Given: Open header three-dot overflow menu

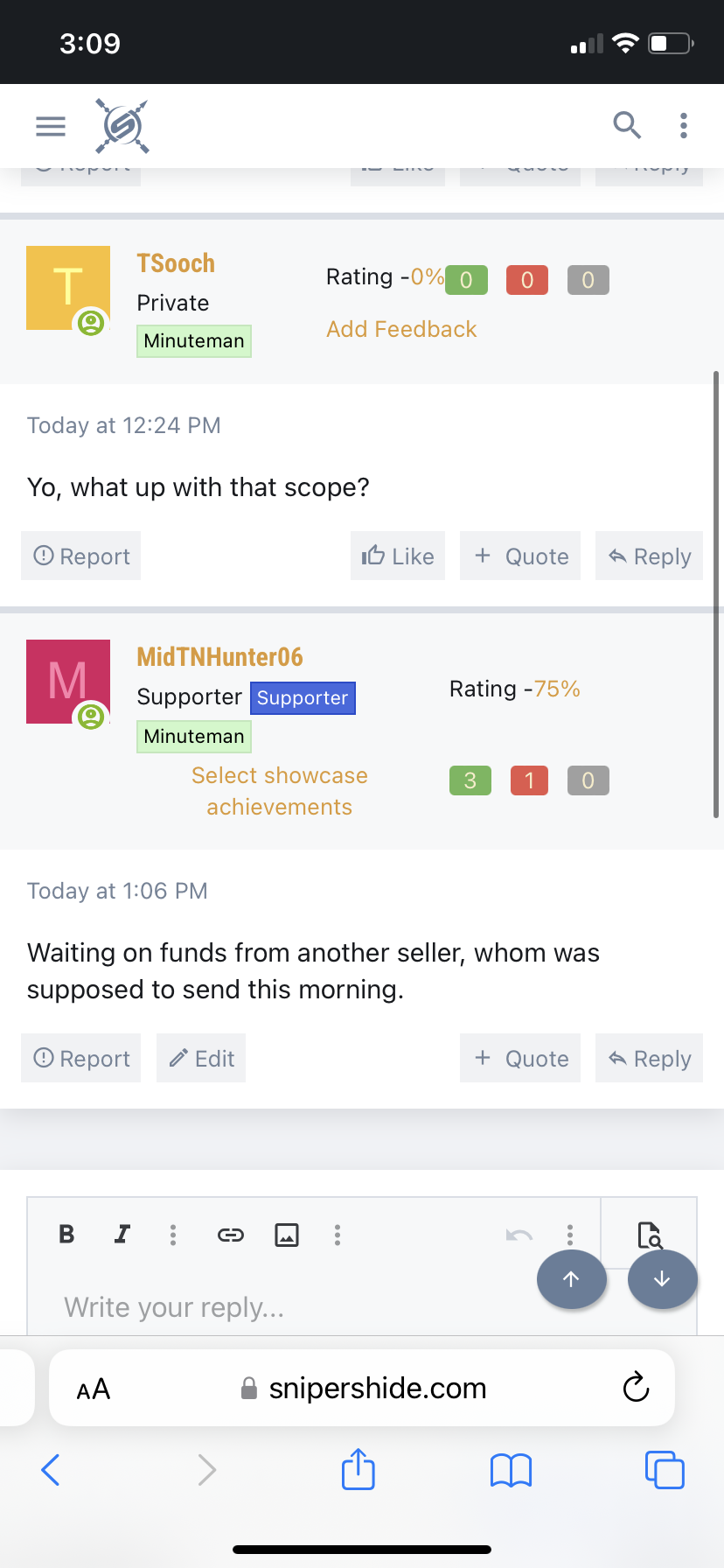Looking at the screenshot, I should click(684, 125).
